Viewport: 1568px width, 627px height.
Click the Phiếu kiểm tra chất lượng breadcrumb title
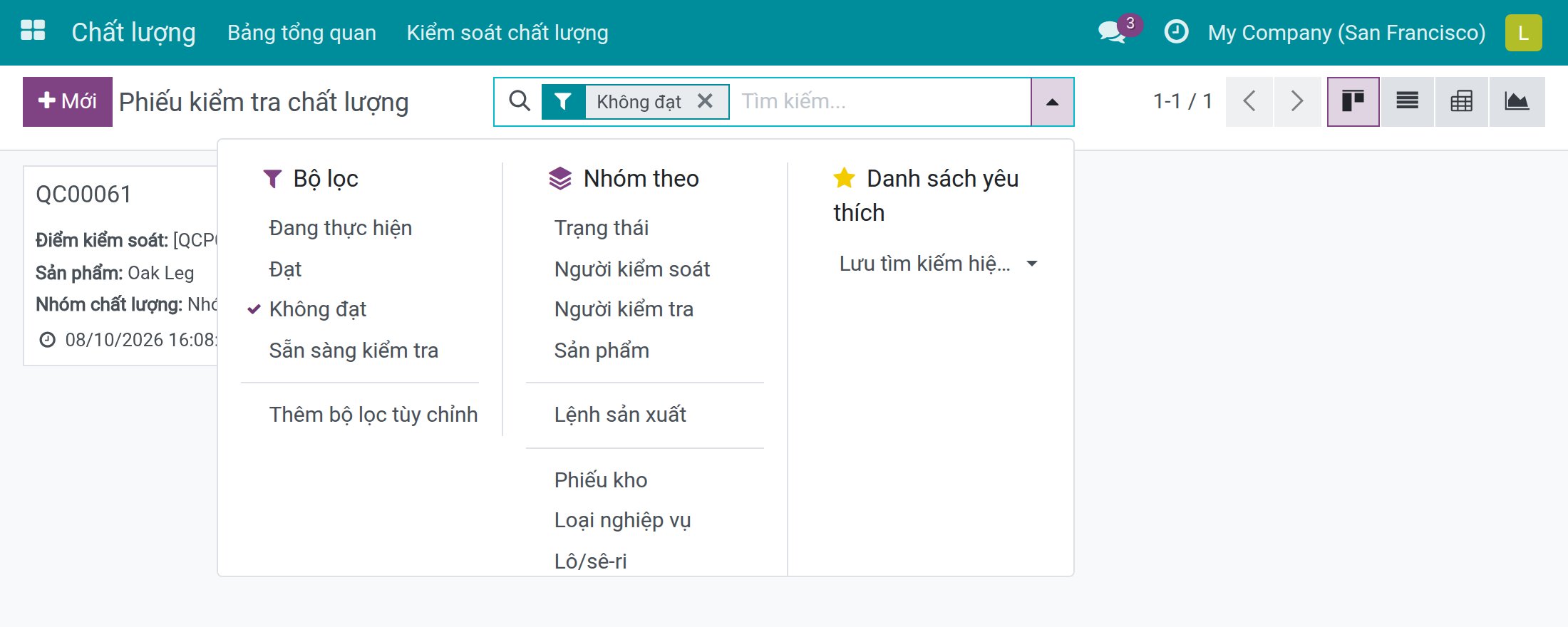point(264,102)
